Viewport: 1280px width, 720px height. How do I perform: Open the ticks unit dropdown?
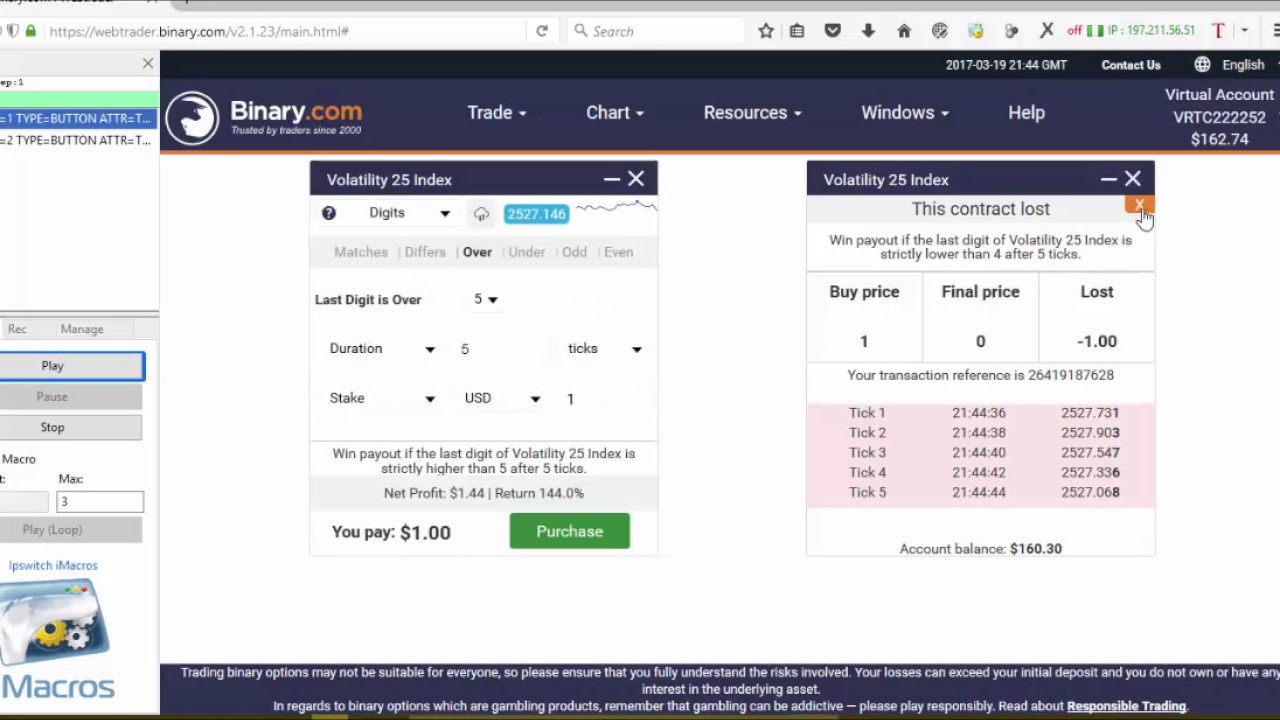pyautogui.click(x=604, y=349)
